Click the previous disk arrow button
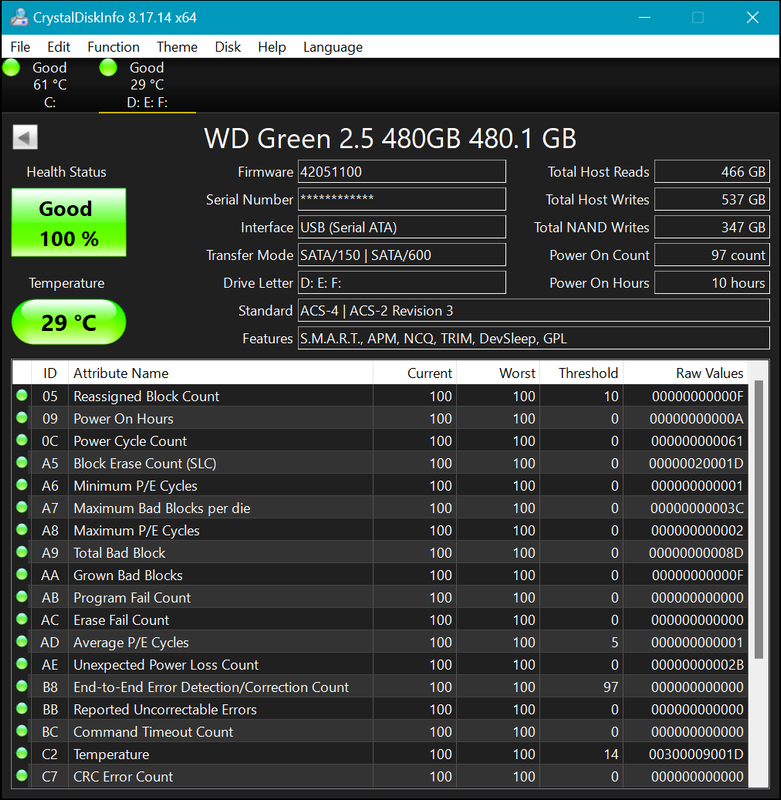The image size is (781, 800). coord(25,137)
